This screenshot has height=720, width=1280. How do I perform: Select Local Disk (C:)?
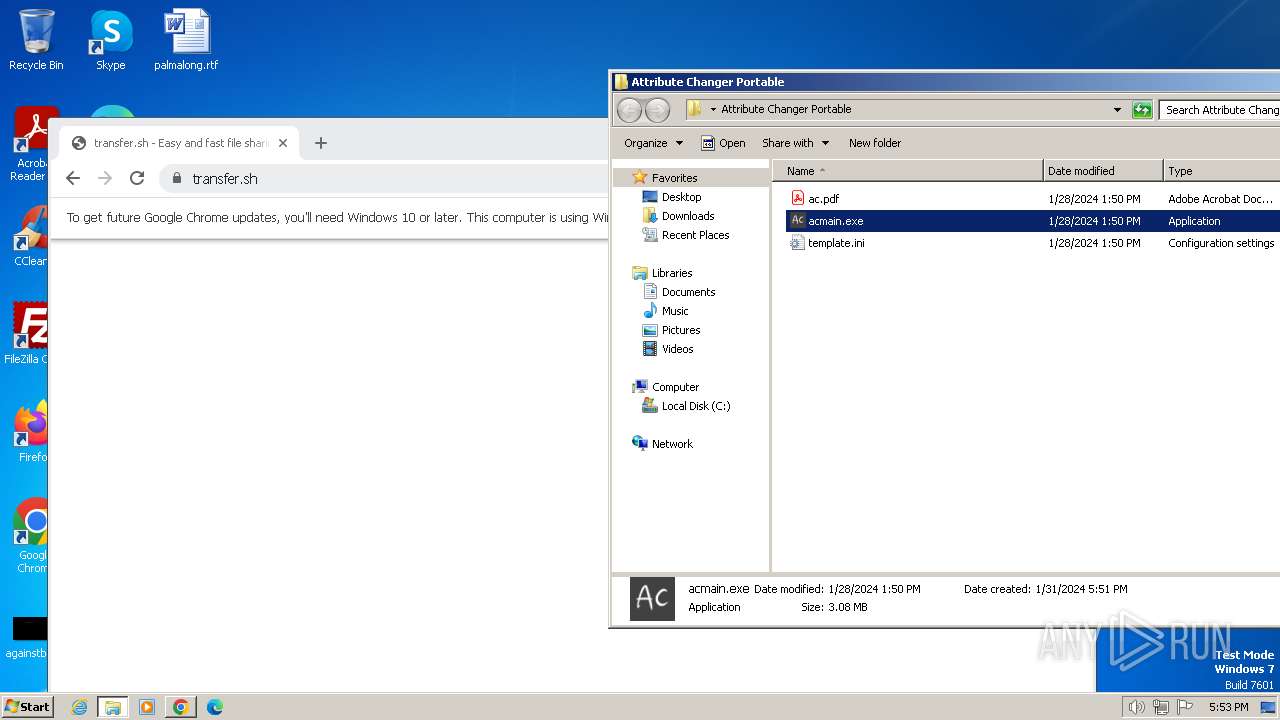click(x=695, y=406)
